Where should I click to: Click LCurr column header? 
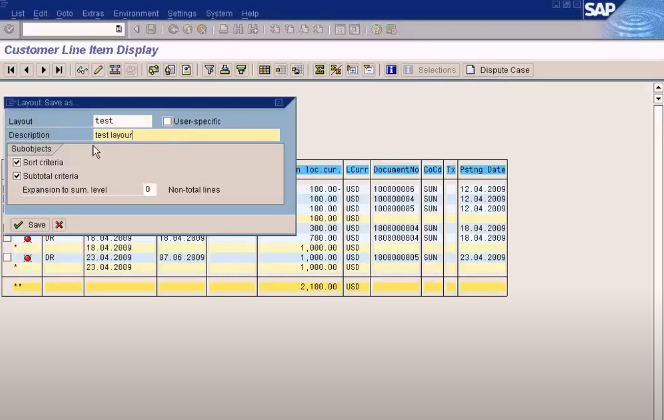357,170
